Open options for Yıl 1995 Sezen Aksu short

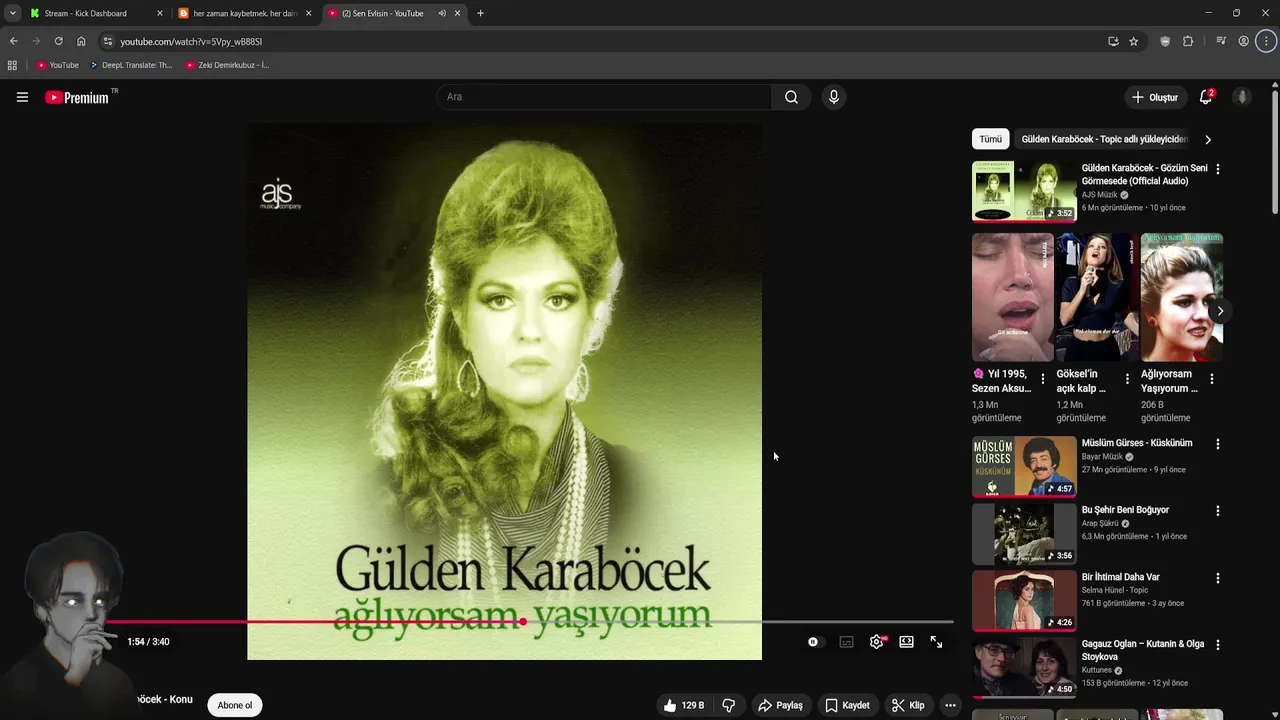coord(1042,379)
